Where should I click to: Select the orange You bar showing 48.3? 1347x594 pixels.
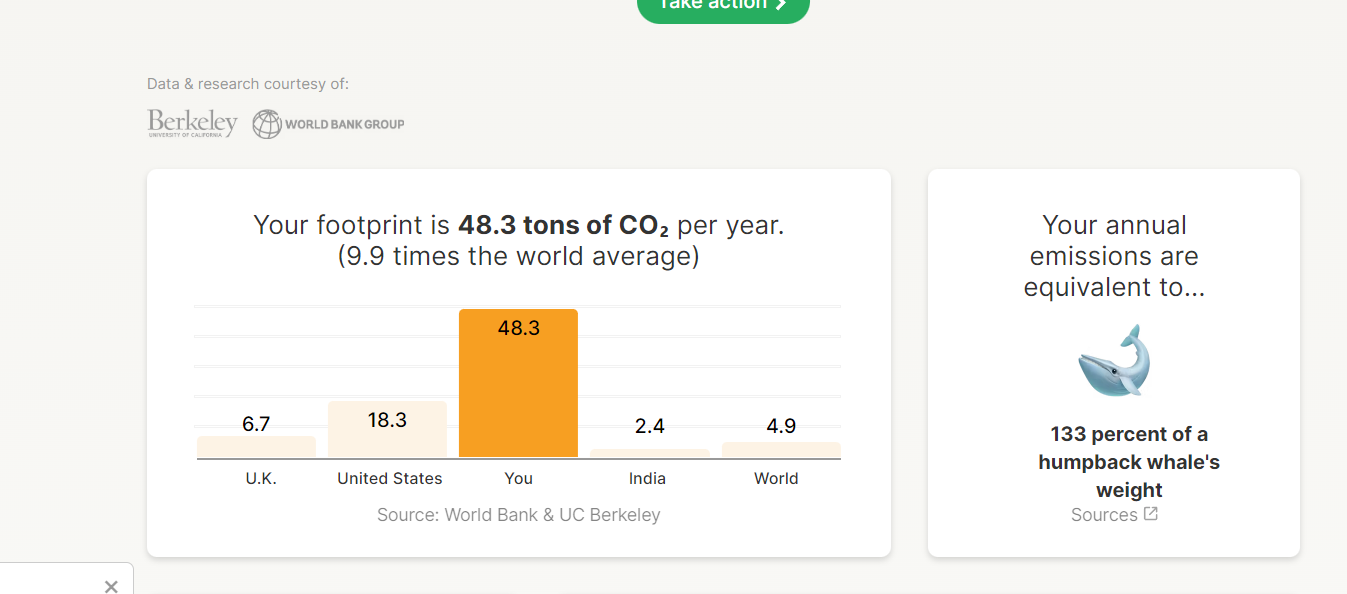518,383
